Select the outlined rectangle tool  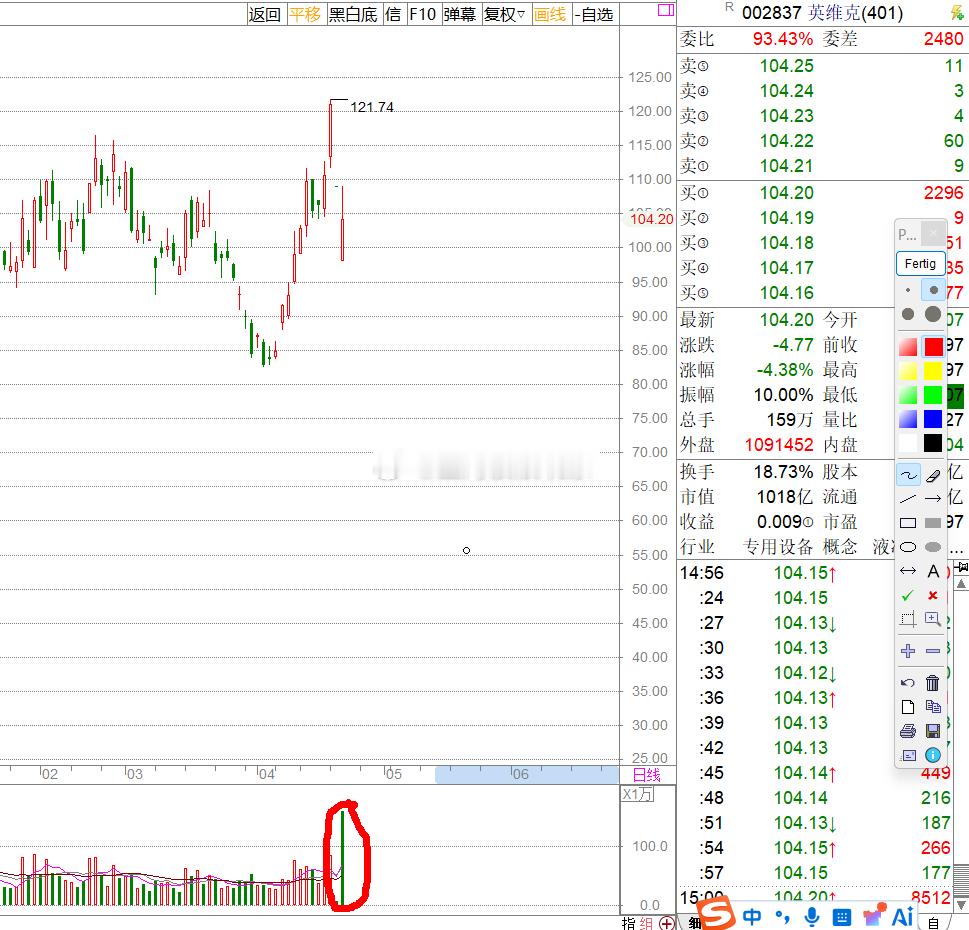pos(908,523)
